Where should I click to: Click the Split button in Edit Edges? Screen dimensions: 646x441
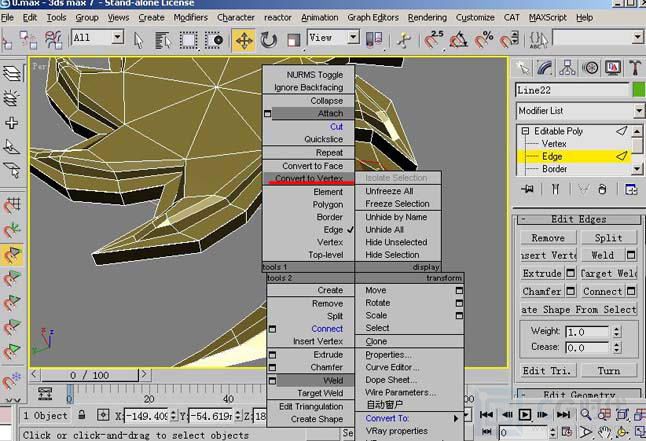[608, 238]
